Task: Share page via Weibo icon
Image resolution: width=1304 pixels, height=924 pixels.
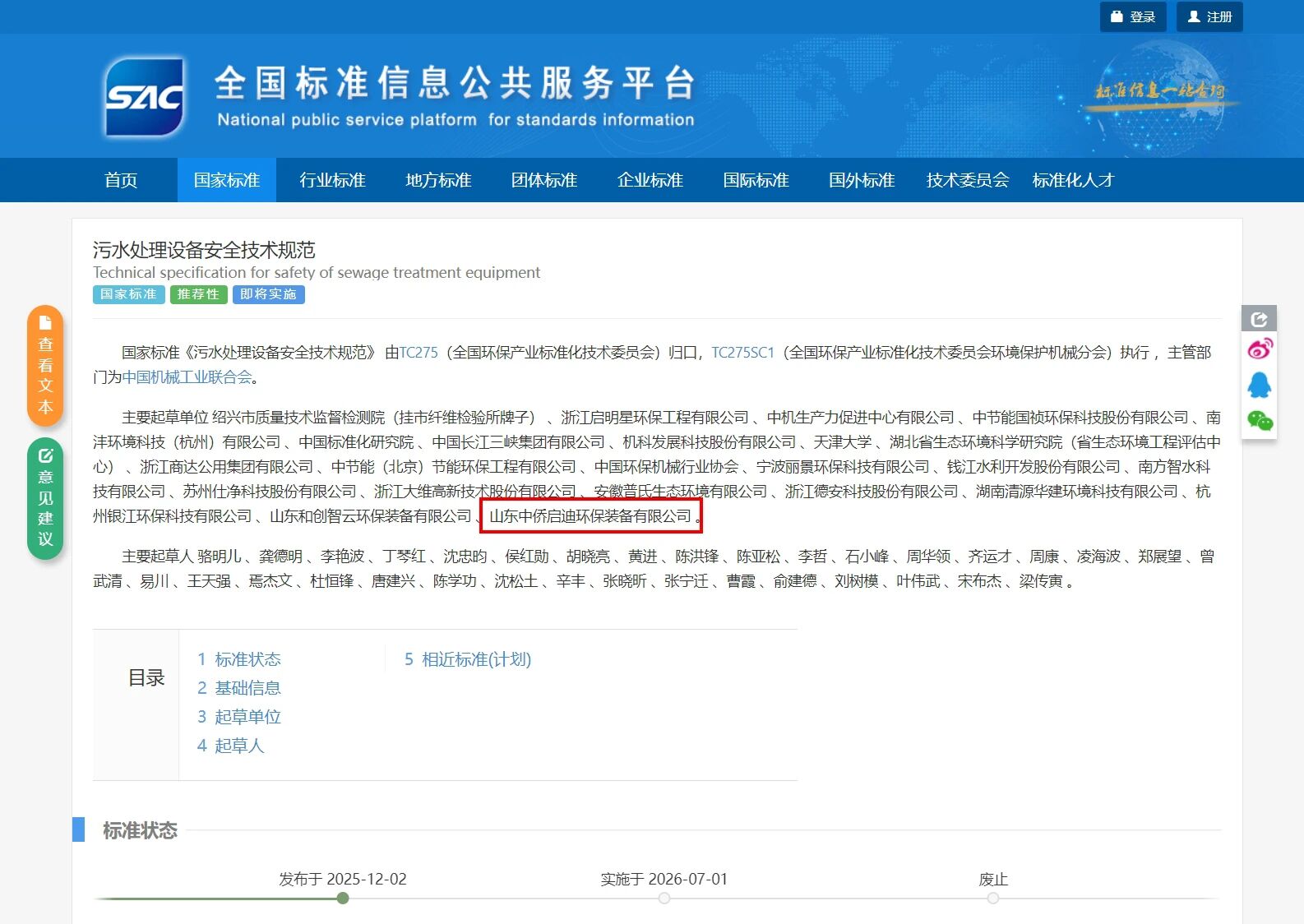Action: pyautogui.click(x=1259, y=349)
